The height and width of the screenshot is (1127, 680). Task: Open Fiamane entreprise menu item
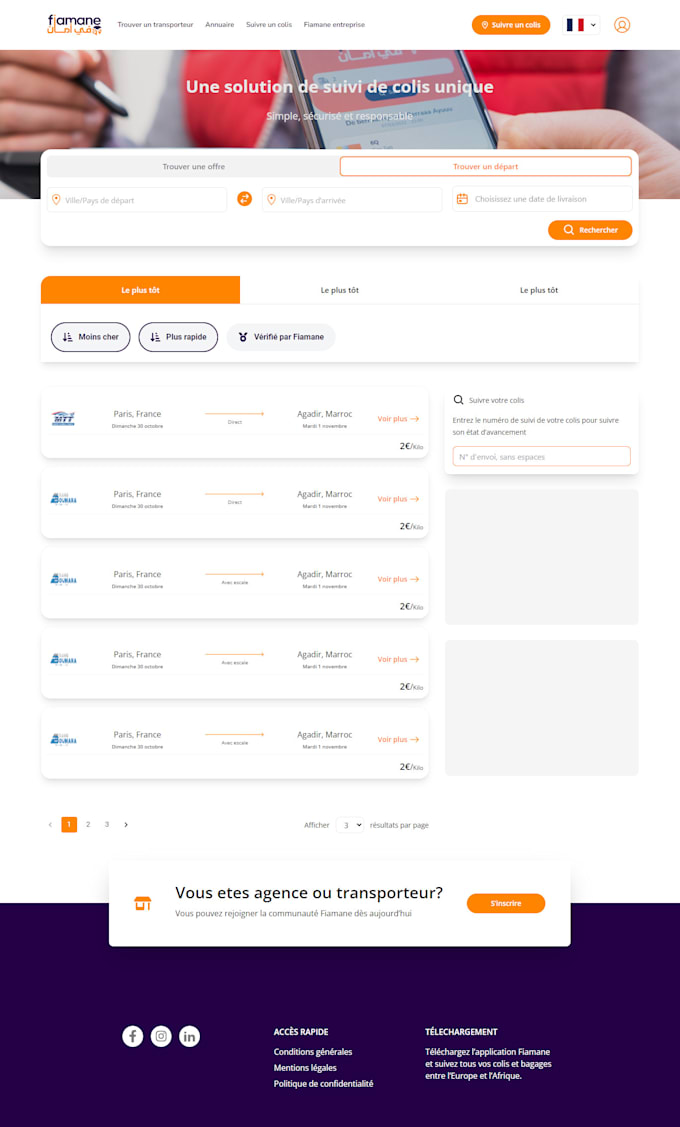pyautogui.click(x=334, y=24)
